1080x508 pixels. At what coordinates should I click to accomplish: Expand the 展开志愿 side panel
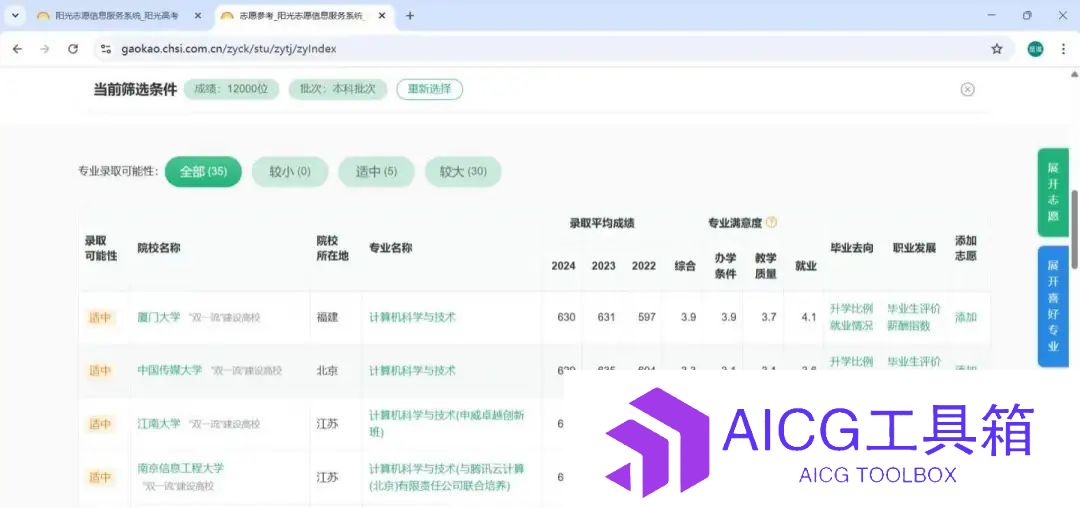[1053, 192]
